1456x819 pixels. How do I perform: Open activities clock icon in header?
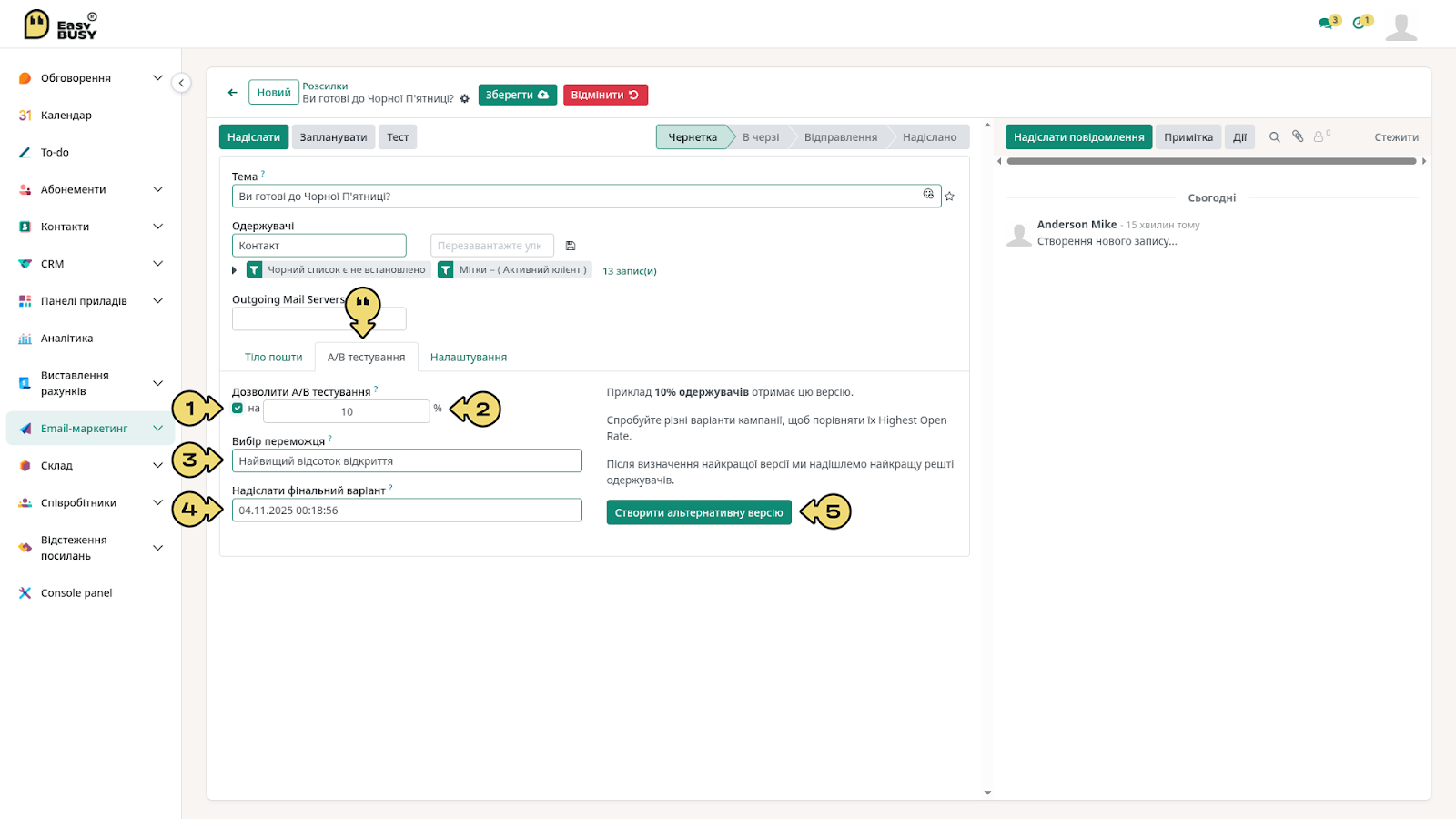pos(1359,23)
